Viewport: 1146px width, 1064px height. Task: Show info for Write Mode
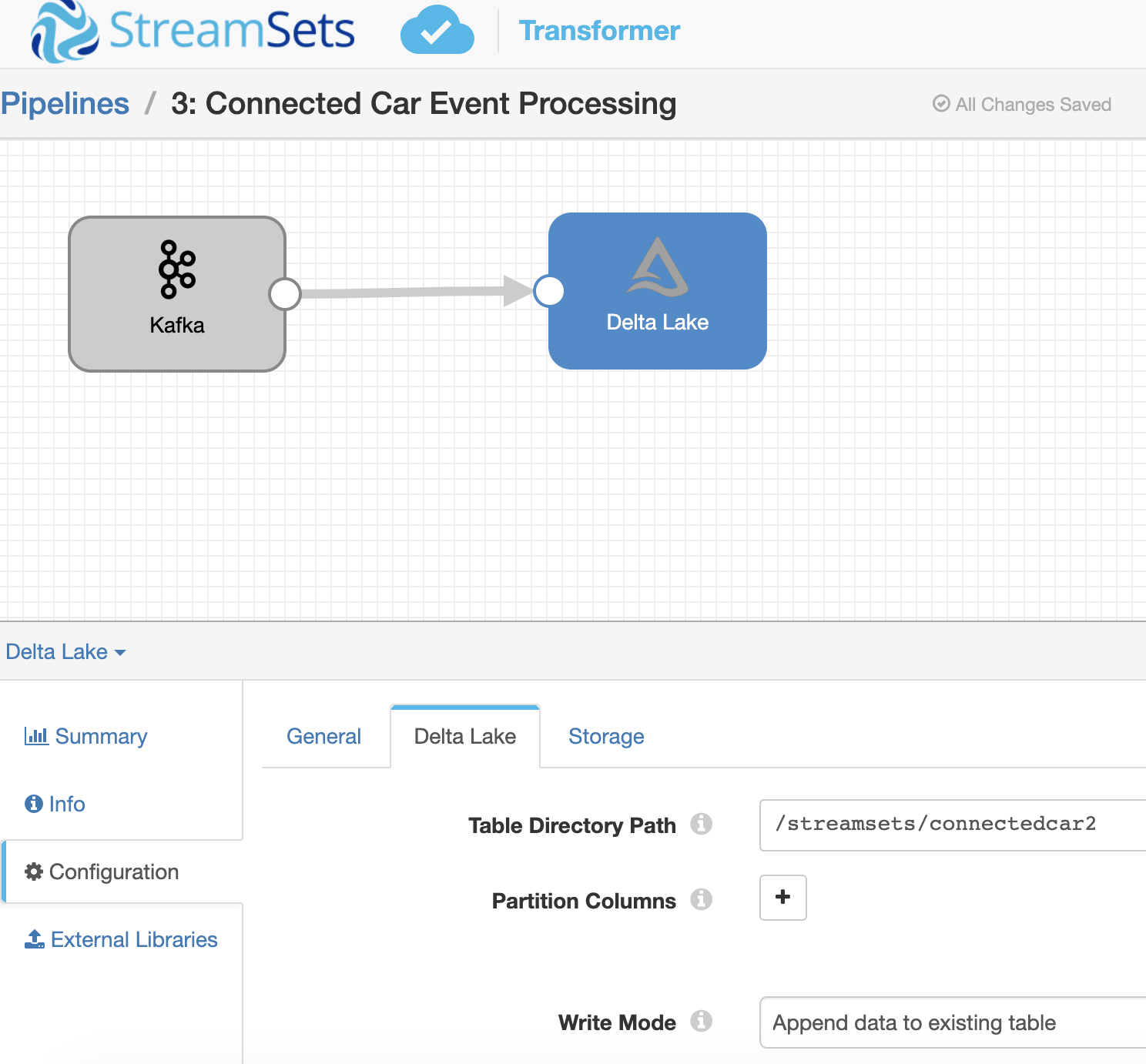click(701, 1021)
